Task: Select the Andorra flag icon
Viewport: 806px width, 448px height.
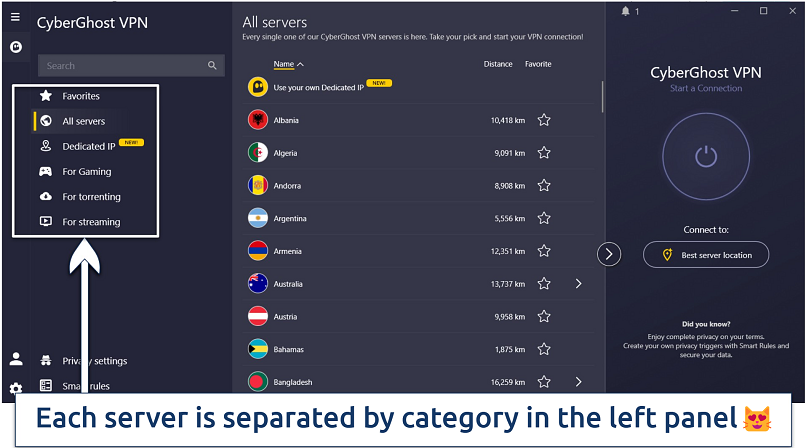Action: pyautogui.click(x=258, y=185)
